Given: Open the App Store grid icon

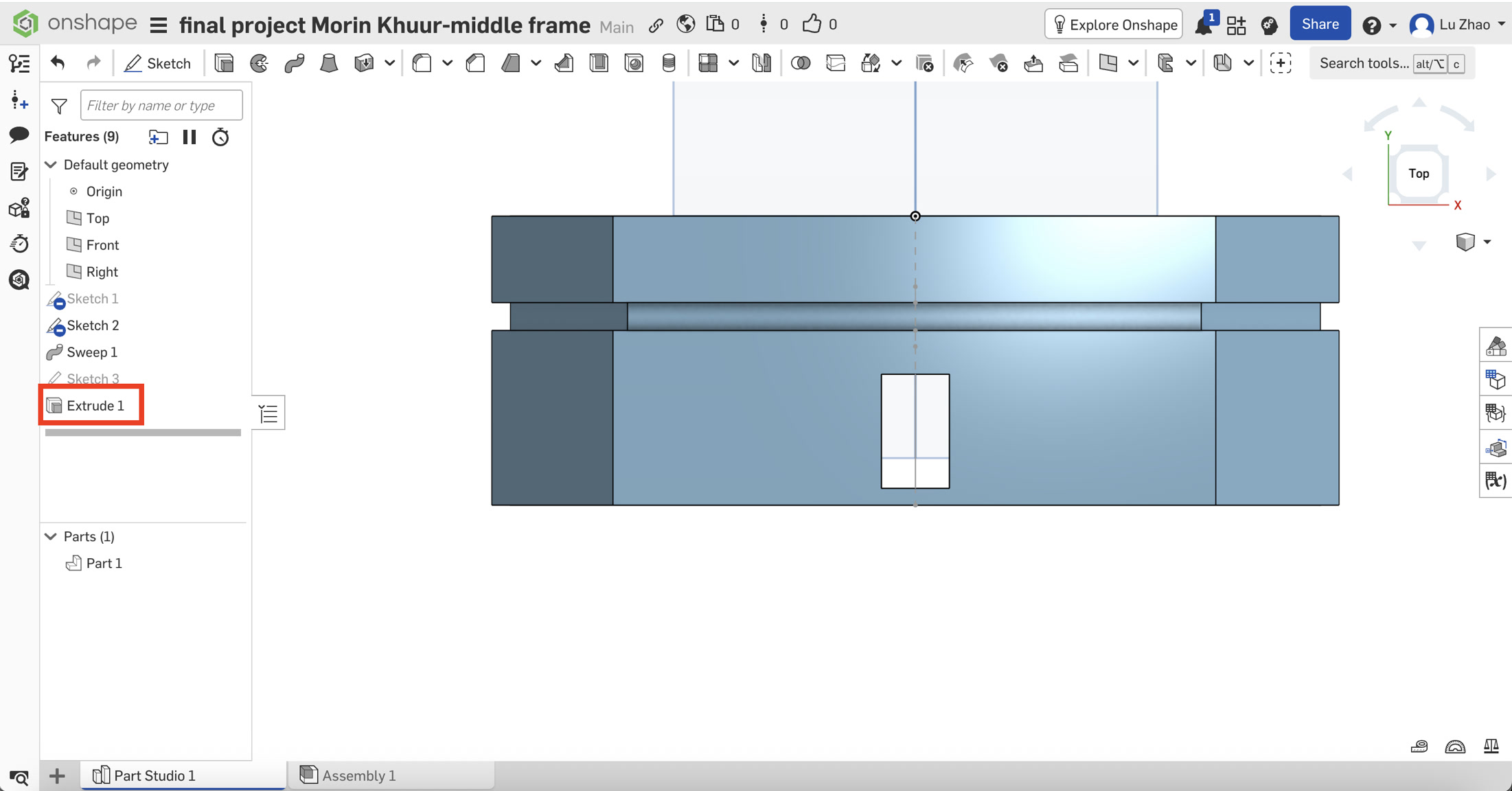Looking at the screenshot, I should click(x=1236, y=25).
